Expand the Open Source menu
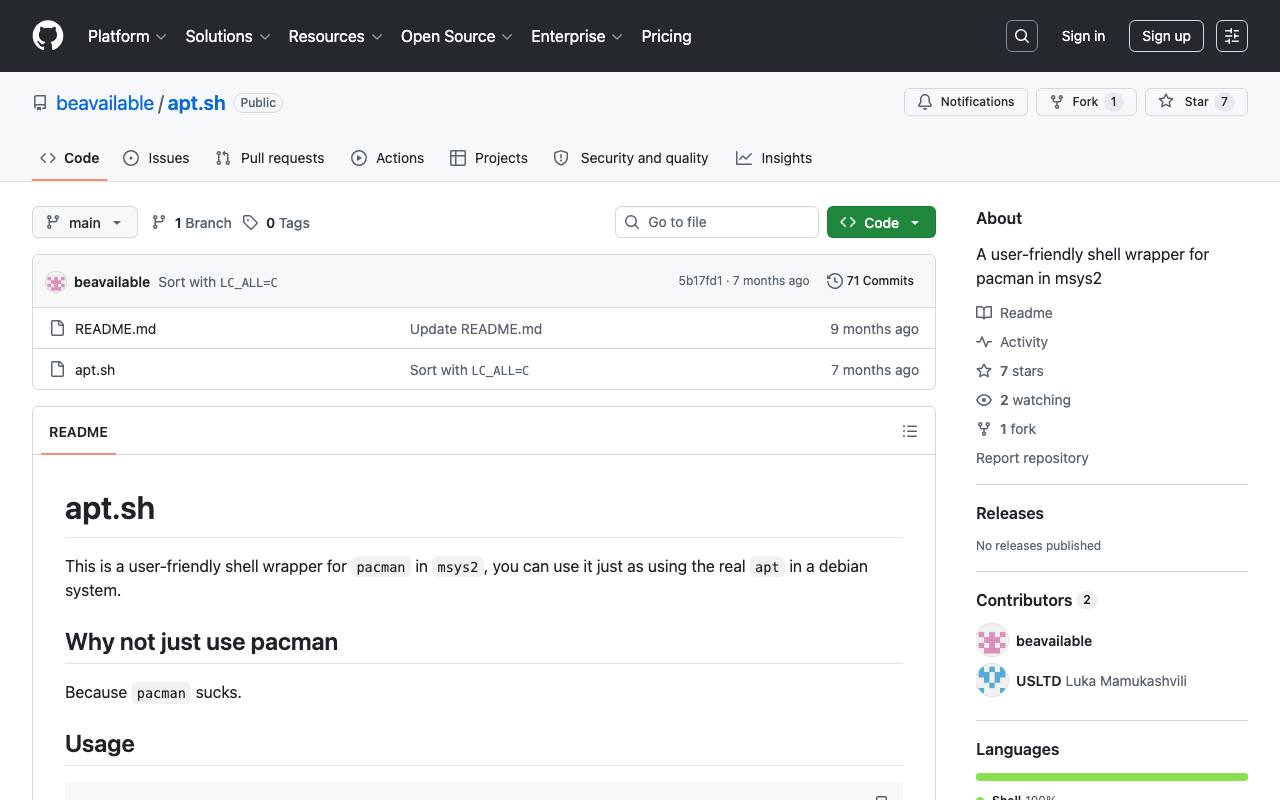 pyautogui.click(x=457, y=36)
